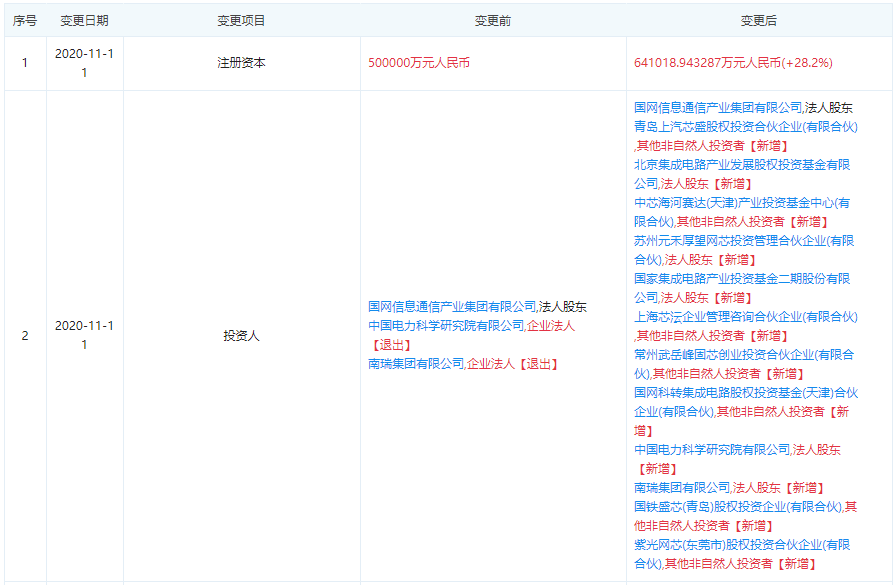The image size is (894, 585).
Task: Open 国家集成电路产业投资基金二期股份有限公司 link
Action: pyautogui.click(x=742, y=288)
